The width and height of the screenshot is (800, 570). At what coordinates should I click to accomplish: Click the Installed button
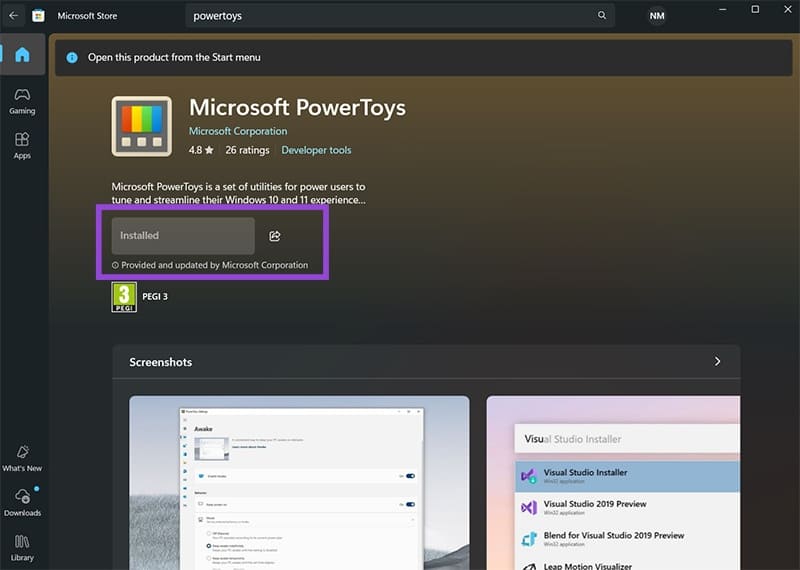[183, 236]
